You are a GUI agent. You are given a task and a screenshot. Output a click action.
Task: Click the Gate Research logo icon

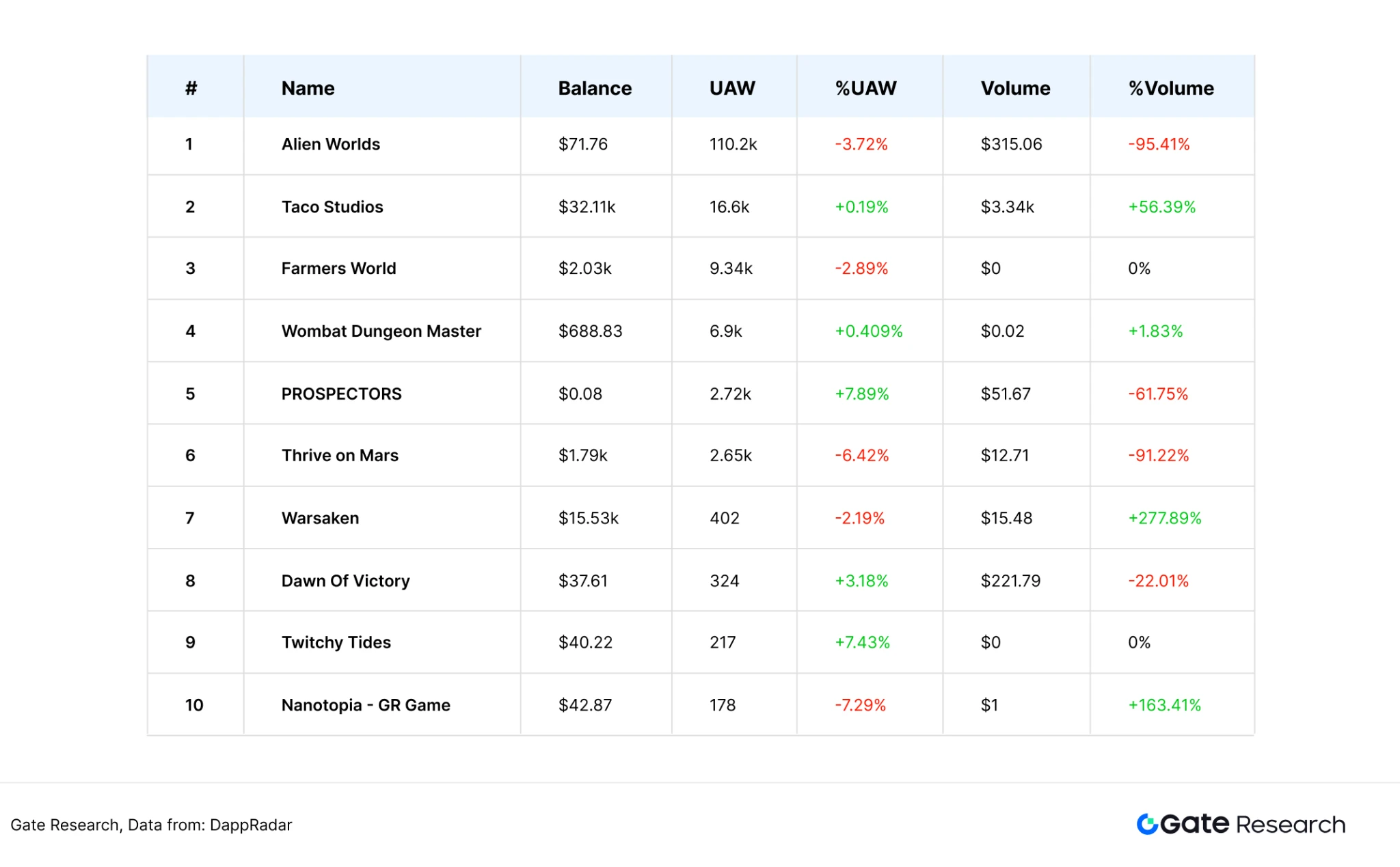tap(1147, 824)
